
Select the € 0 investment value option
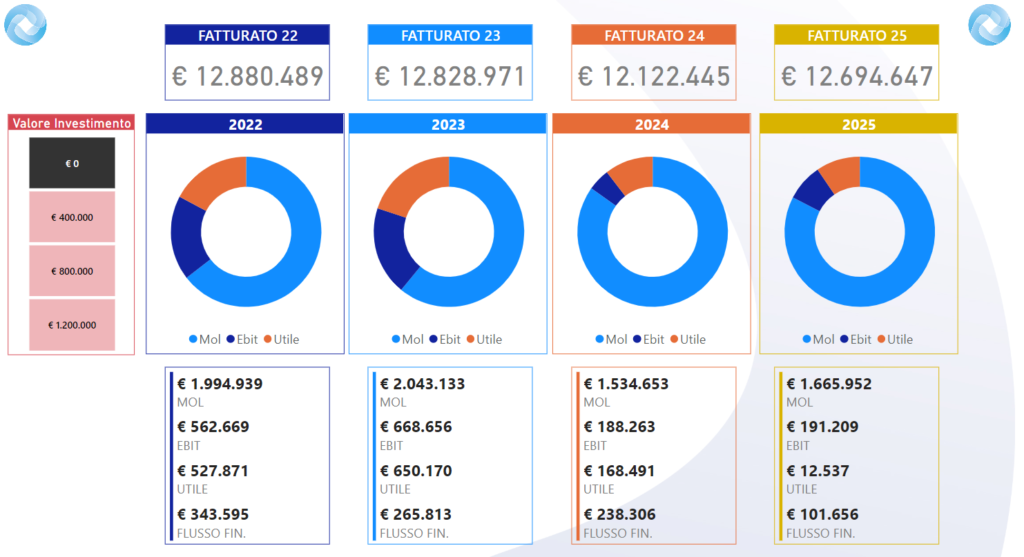72,163
